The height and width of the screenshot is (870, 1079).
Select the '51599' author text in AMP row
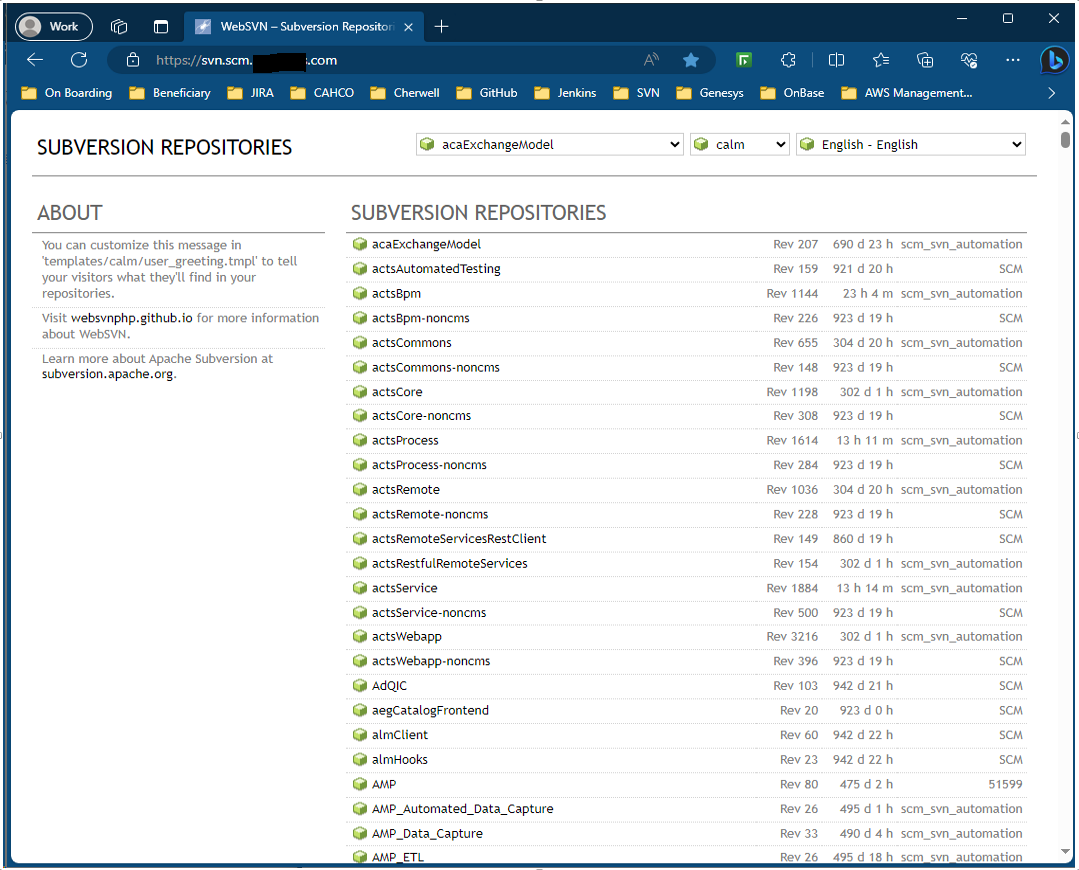1005,784
